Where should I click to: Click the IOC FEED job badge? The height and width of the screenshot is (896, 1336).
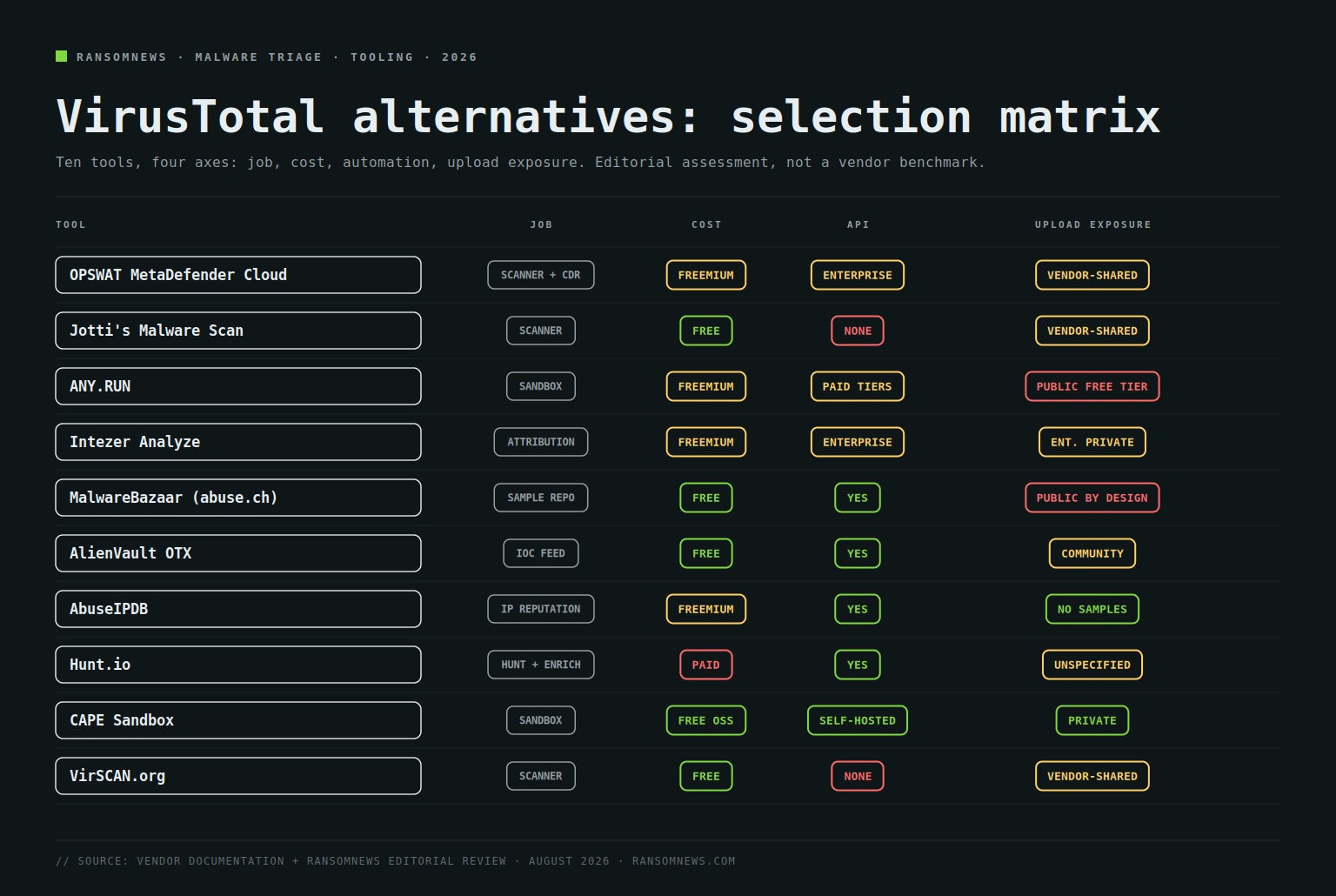(541, 553)
